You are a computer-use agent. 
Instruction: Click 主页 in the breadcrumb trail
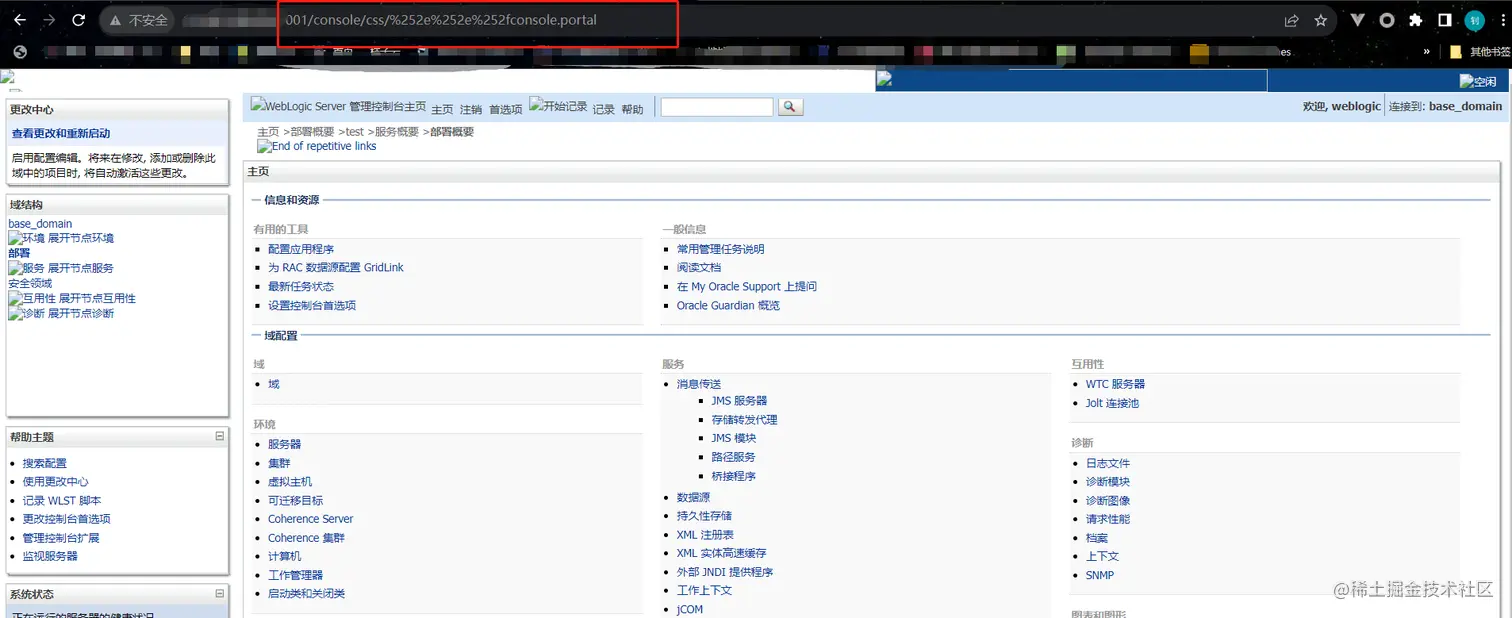pyautogui.click(x=268, y=132)
